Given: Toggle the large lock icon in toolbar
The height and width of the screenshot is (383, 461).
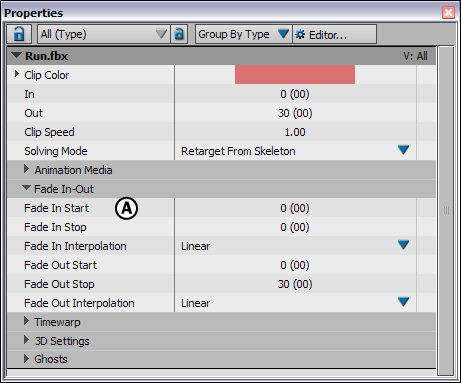Looking at the screenshot, I should (19, 34).
